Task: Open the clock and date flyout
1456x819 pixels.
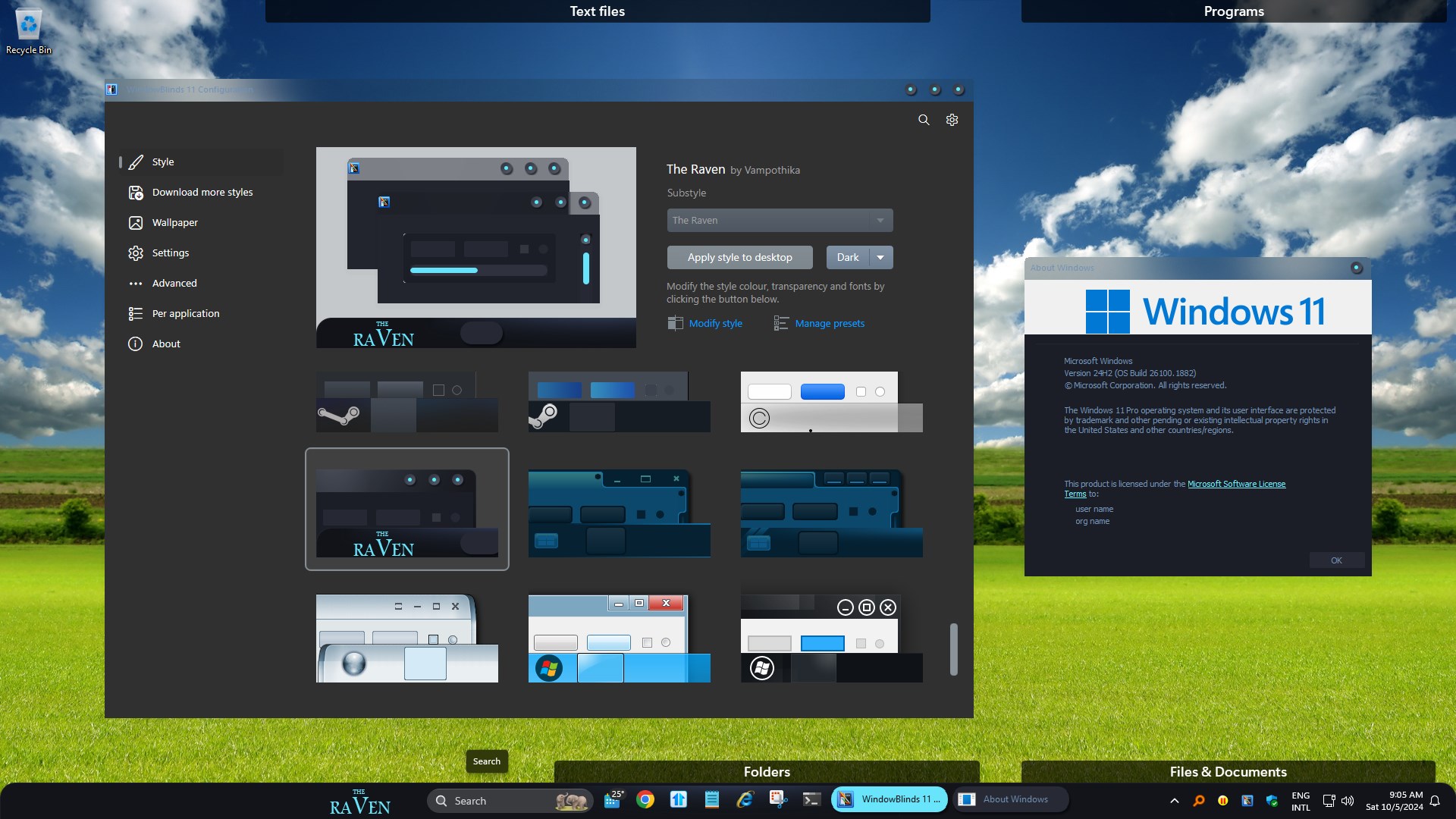Action: pos(1394,802)
